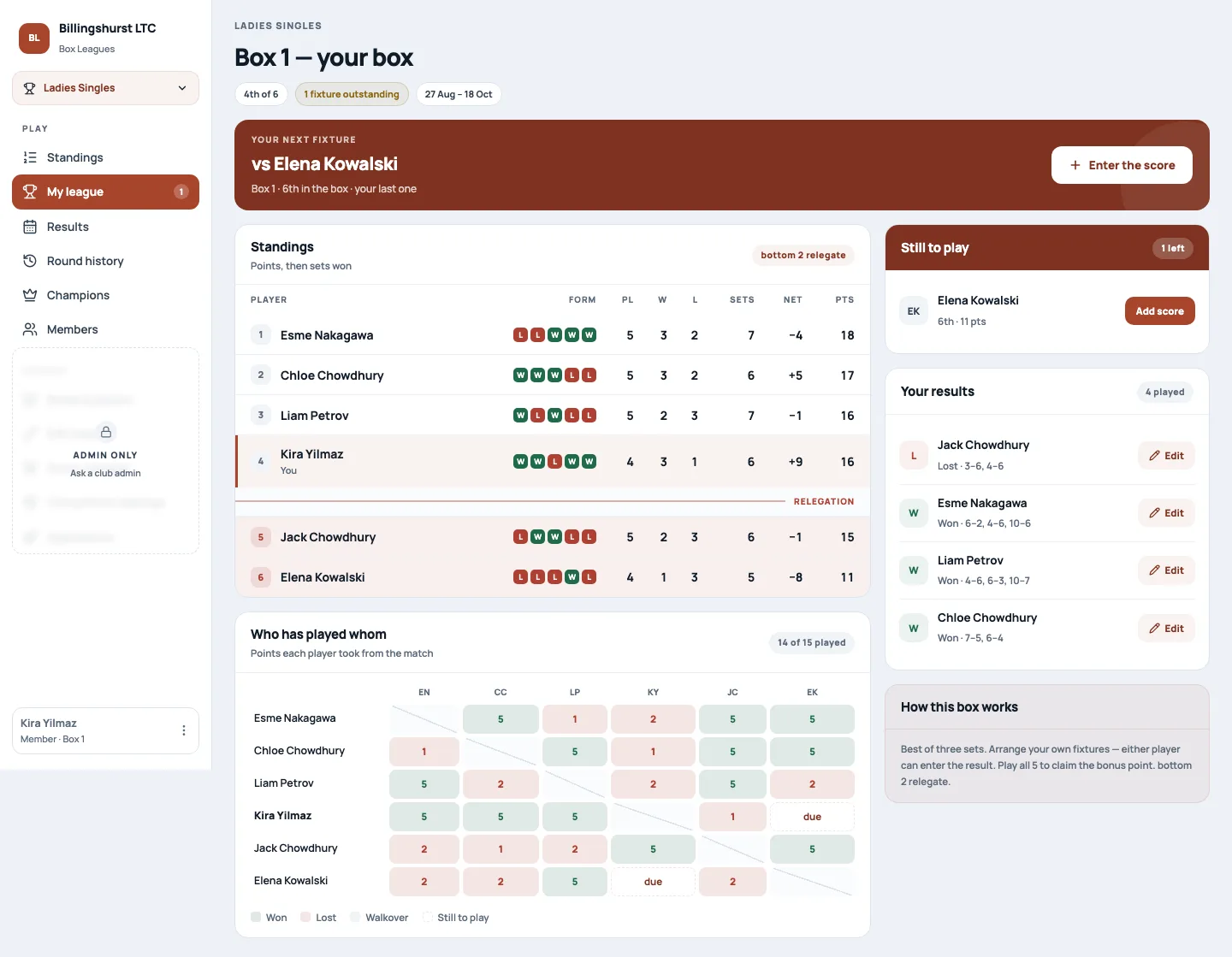Click the Round history clock icon
The width and height of the screenshot is (1232, 957).
30,261
